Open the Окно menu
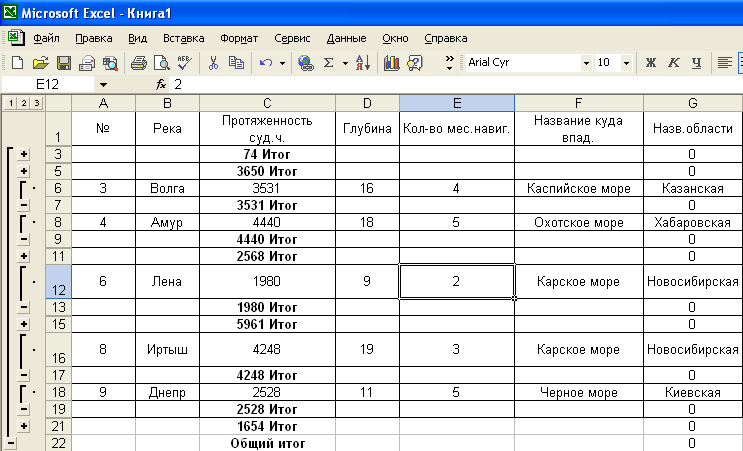 click(395, 38)
